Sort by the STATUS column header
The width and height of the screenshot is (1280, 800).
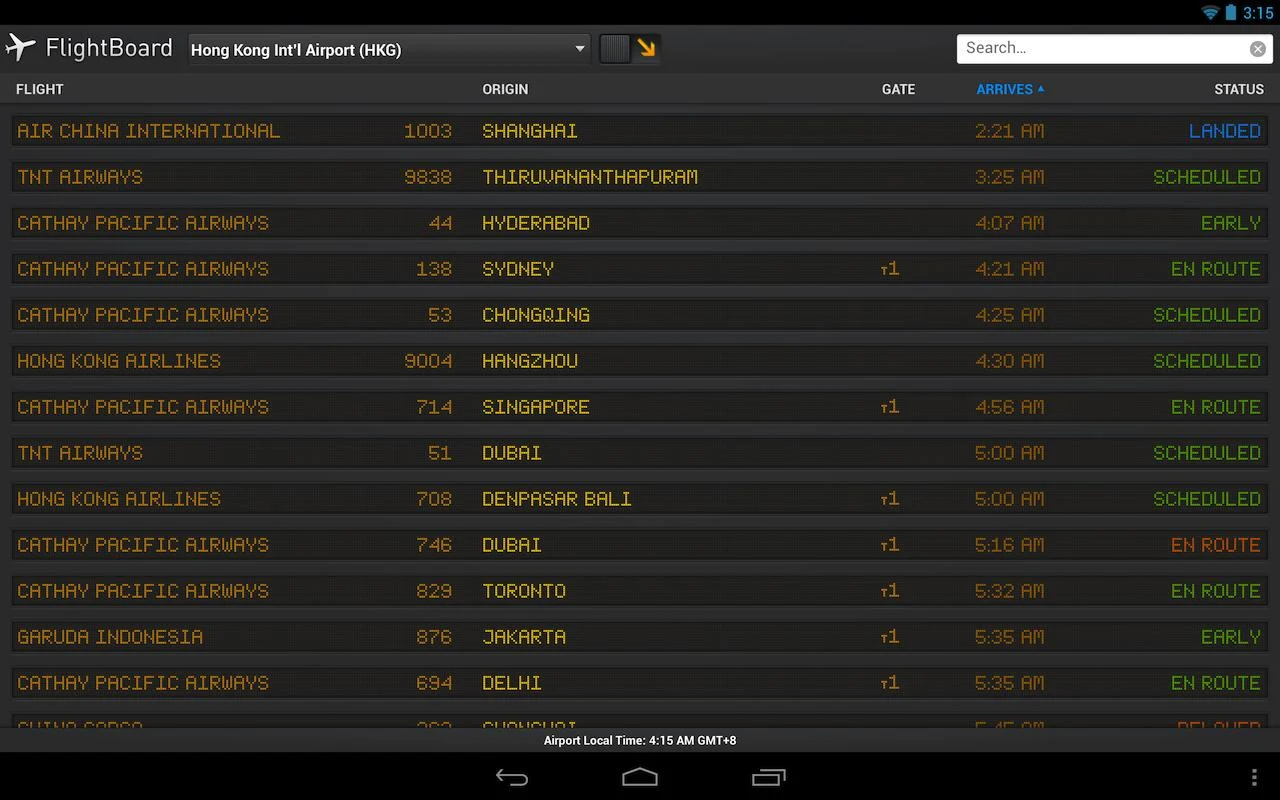[1239, 89]
